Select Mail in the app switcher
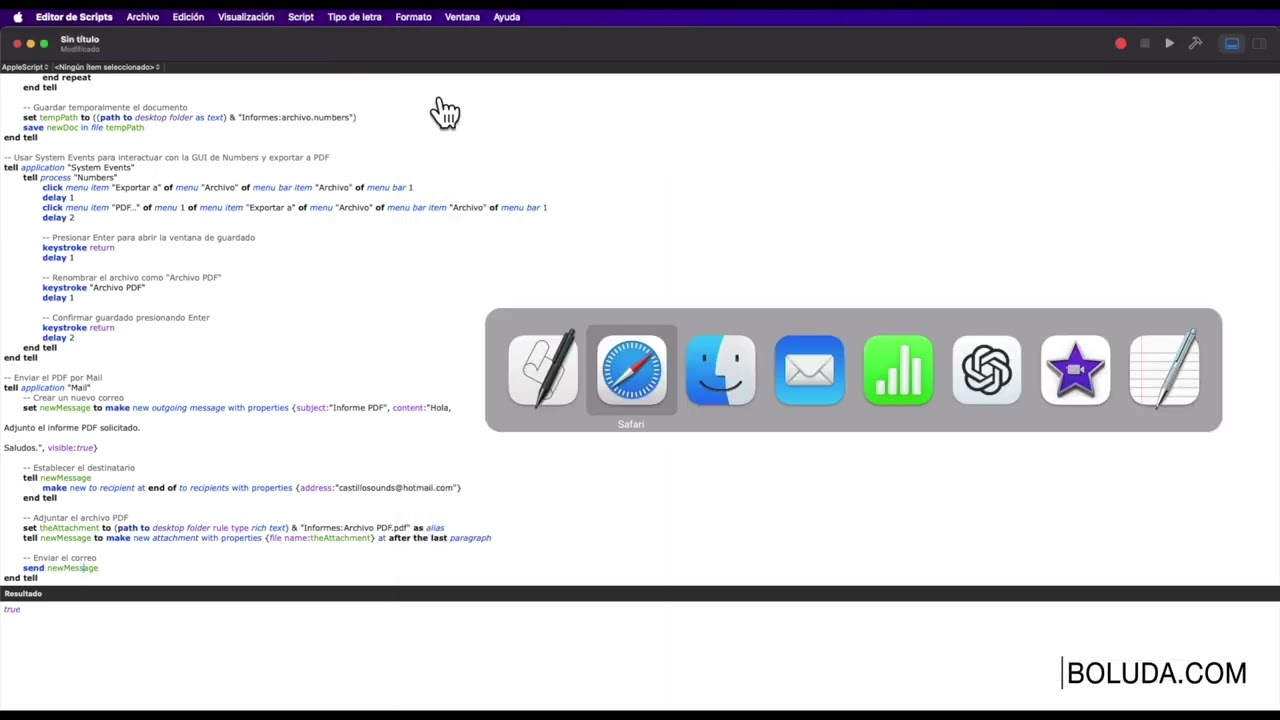Screen dimensions: 1280x720 click(809, 370)
